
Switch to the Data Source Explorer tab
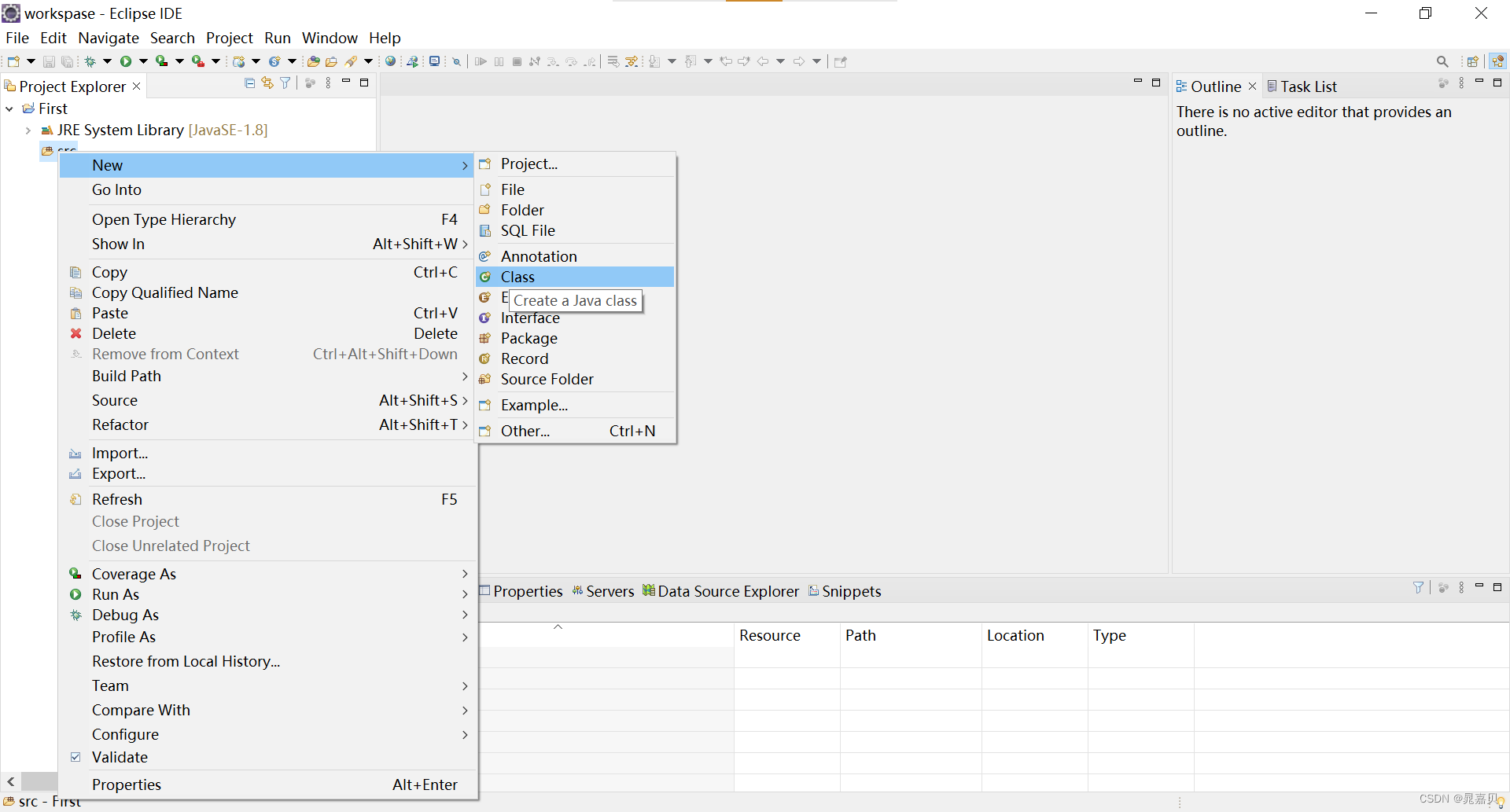(721, 591)
